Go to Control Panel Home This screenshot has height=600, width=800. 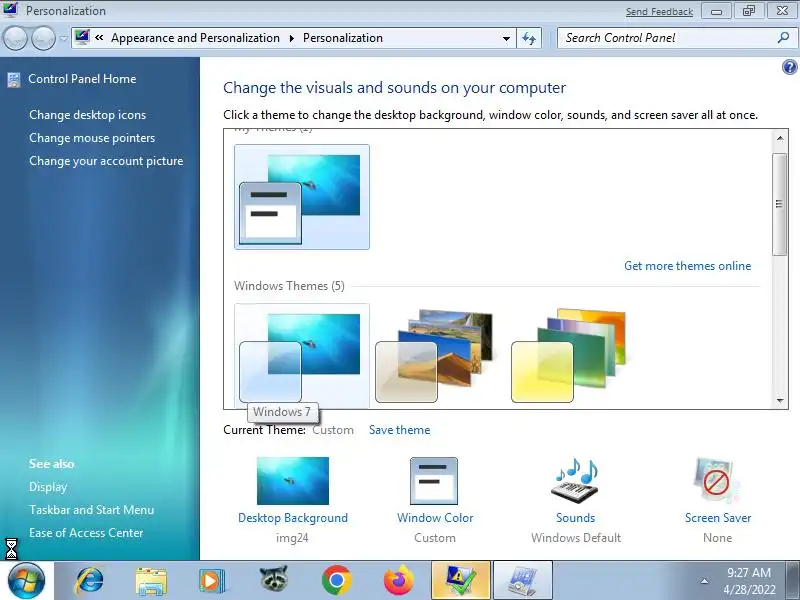[82, 79]
